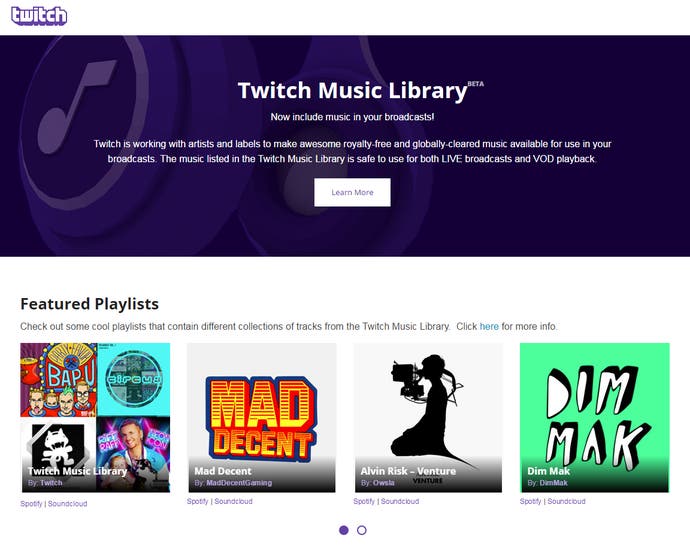Open Spotify link under Twitch Music Library

(31, 503)
